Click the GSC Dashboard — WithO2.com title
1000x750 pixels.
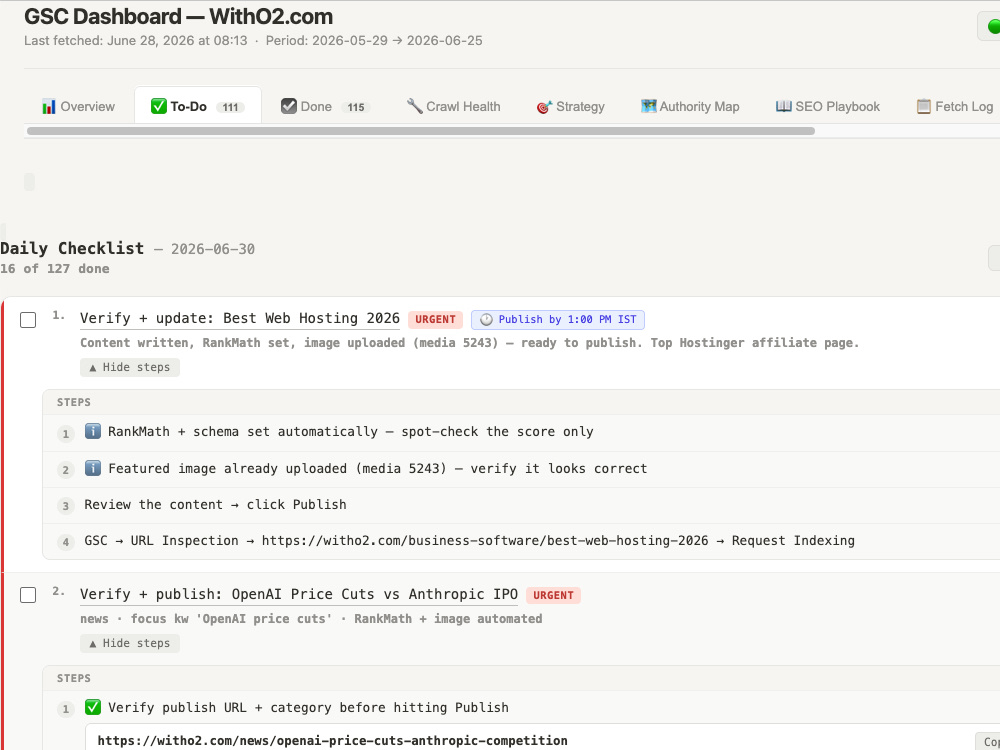pyautogui.click(x=179, y=17)
